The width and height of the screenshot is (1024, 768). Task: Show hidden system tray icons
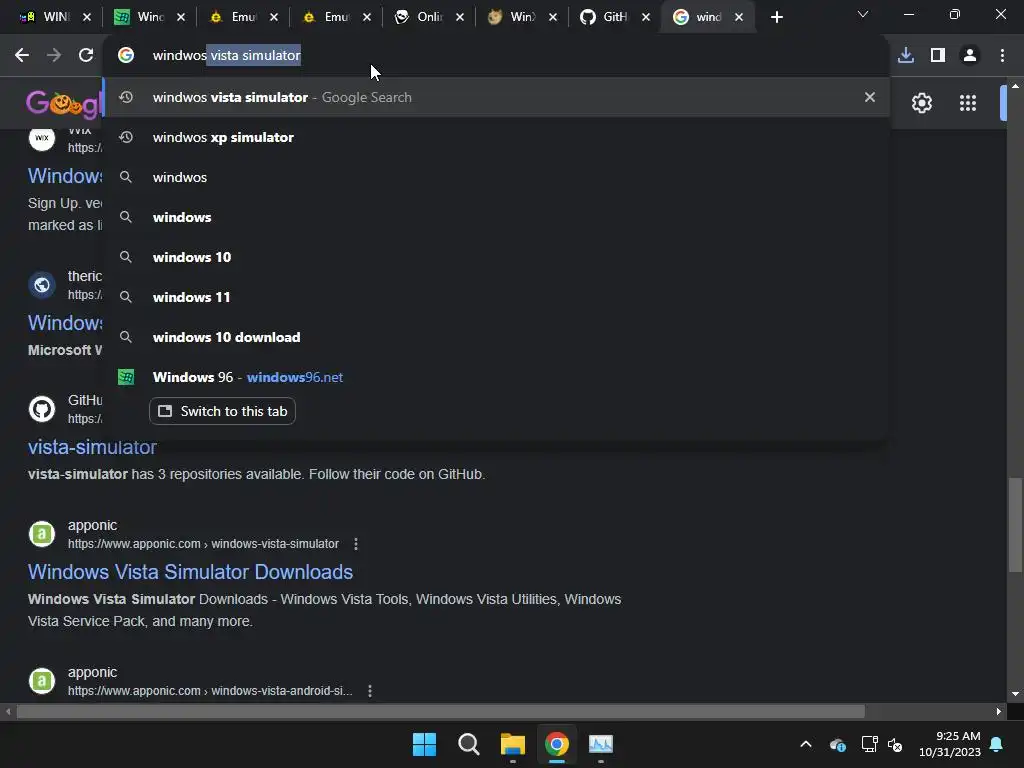[x=806, y=744]
